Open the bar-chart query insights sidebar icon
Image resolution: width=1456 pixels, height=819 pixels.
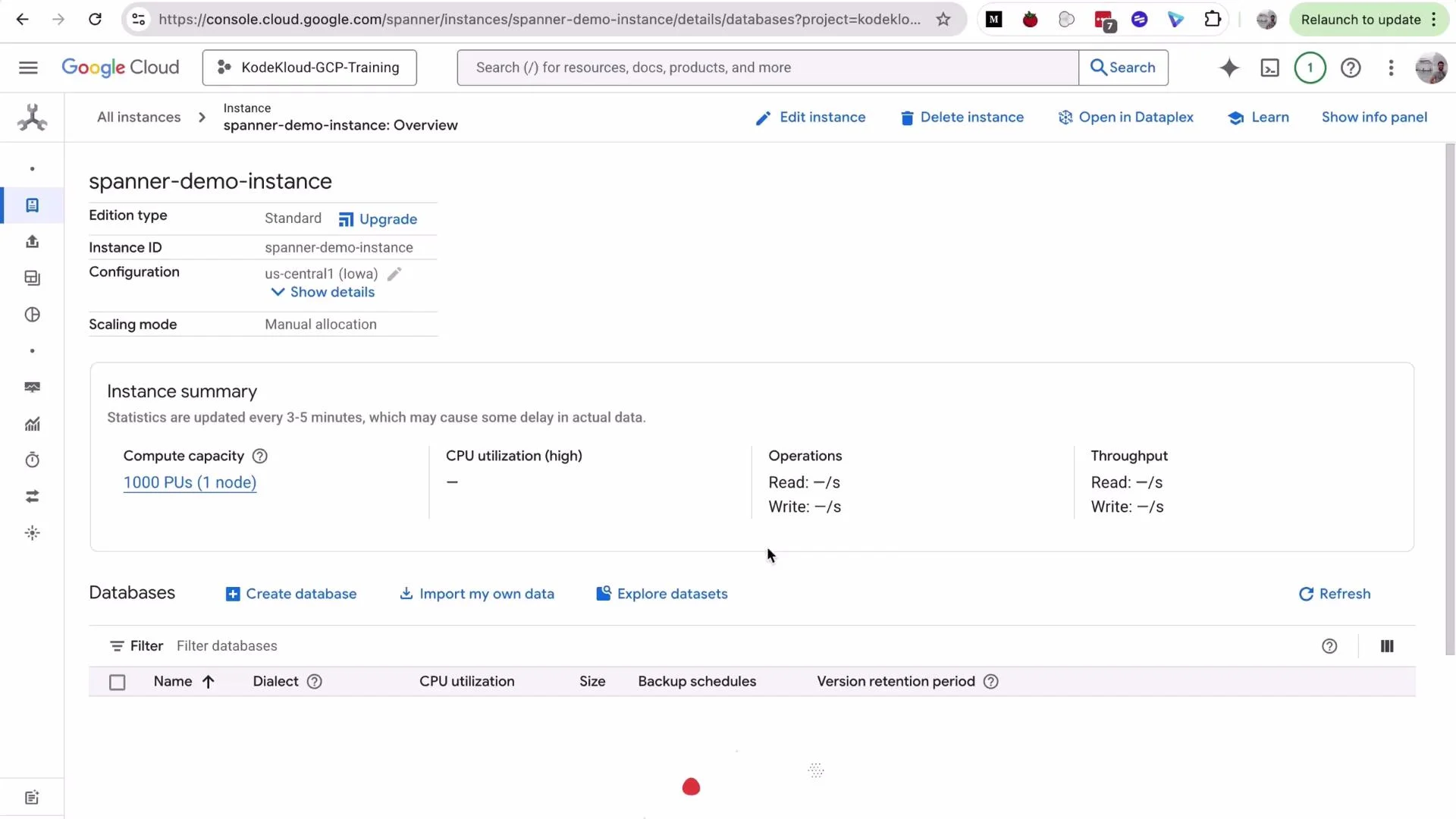32,424
